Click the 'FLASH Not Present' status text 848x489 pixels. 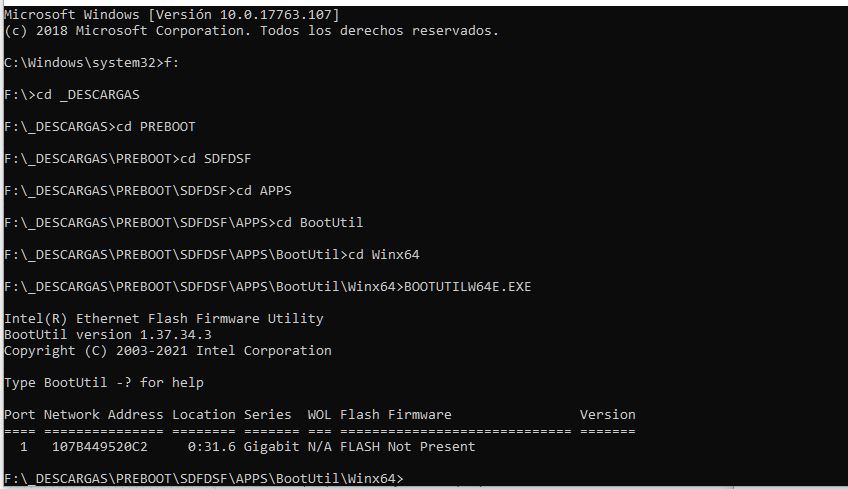408,446
